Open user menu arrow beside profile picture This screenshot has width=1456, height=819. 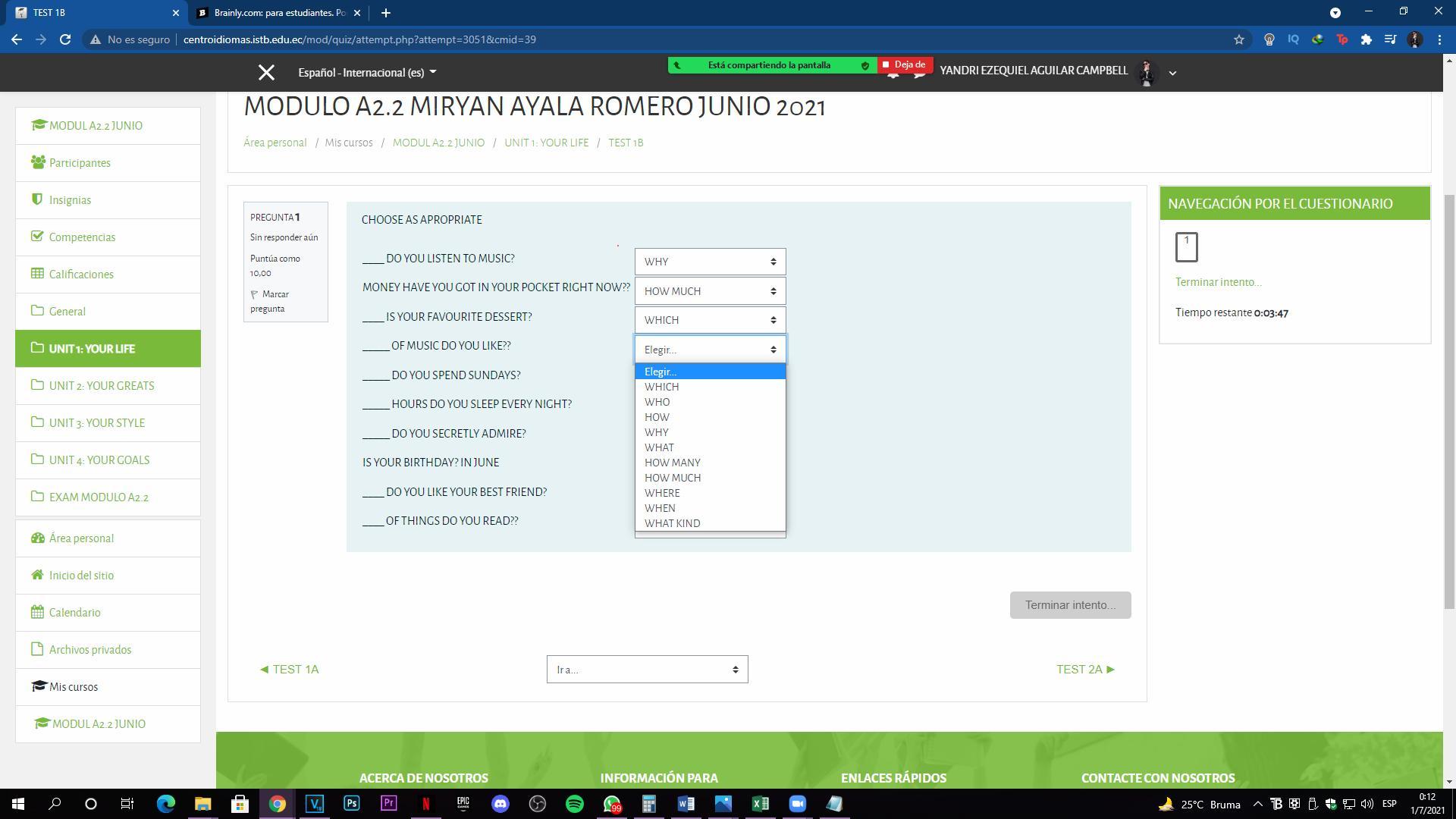click(x=1172, y=74)
